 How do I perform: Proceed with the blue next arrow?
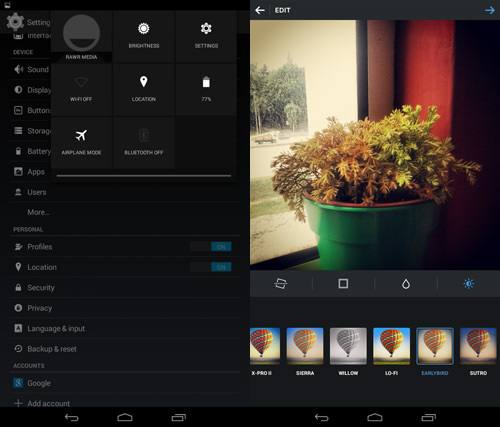[x=490, y=10]
